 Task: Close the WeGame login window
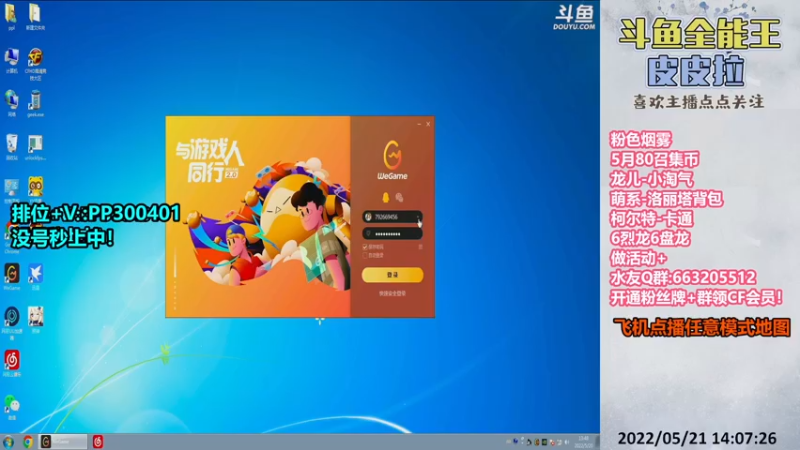[428, 124]
